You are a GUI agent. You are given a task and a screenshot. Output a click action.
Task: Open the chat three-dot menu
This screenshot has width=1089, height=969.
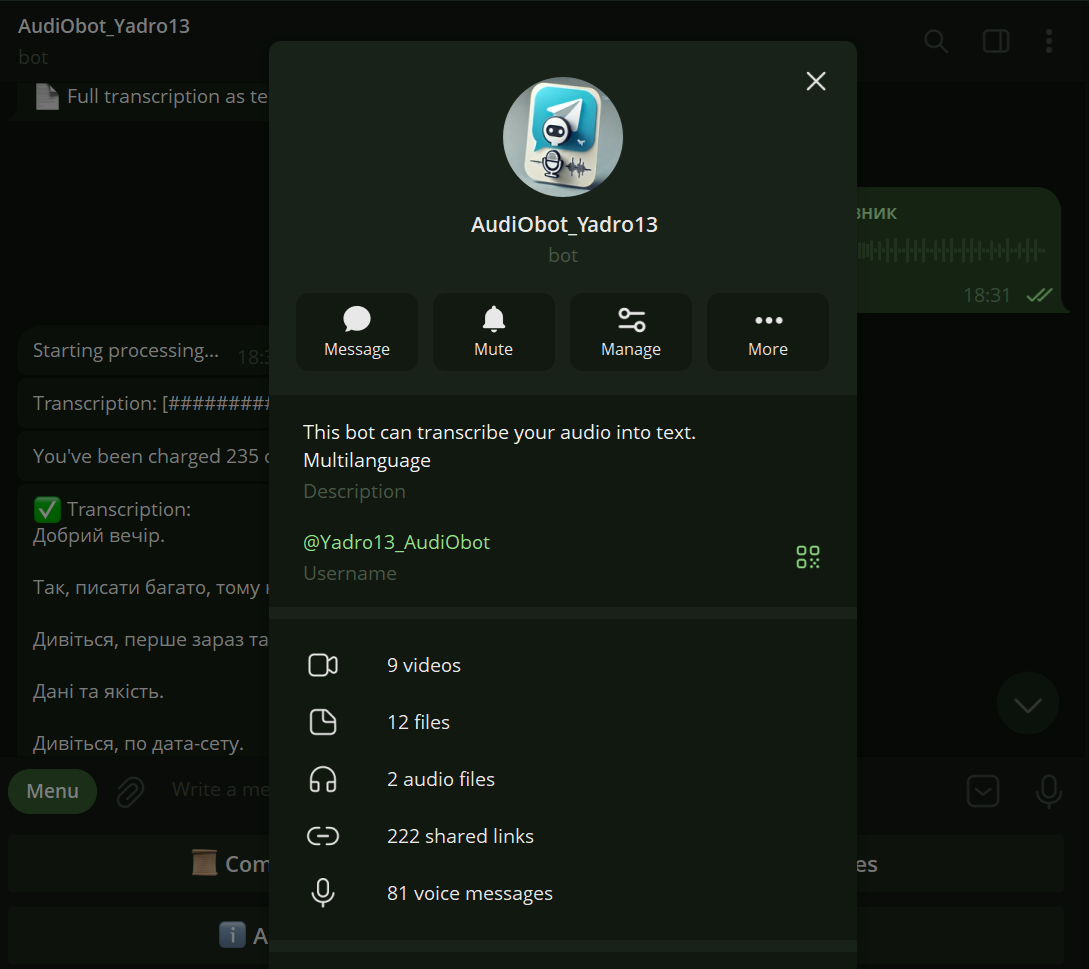tap(1049, 41)
